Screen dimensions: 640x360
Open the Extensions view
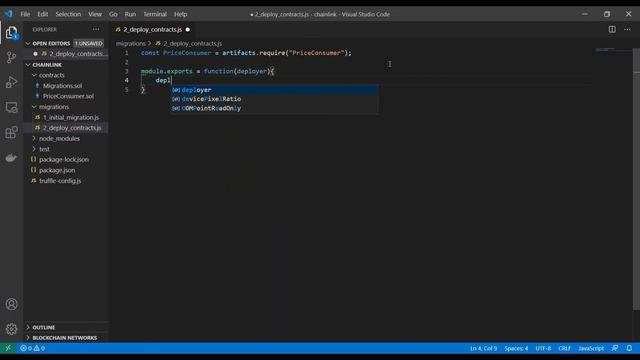click(11, 132)
